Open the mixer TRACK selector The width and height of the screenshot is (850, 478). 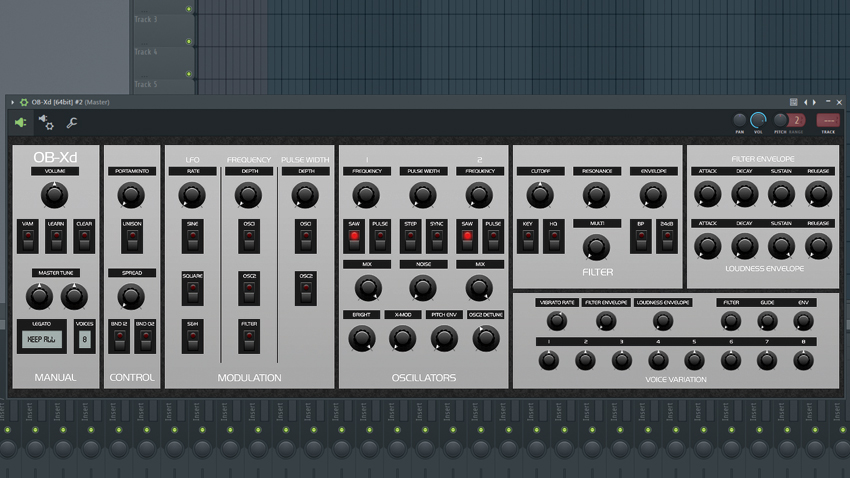(828, 120)
